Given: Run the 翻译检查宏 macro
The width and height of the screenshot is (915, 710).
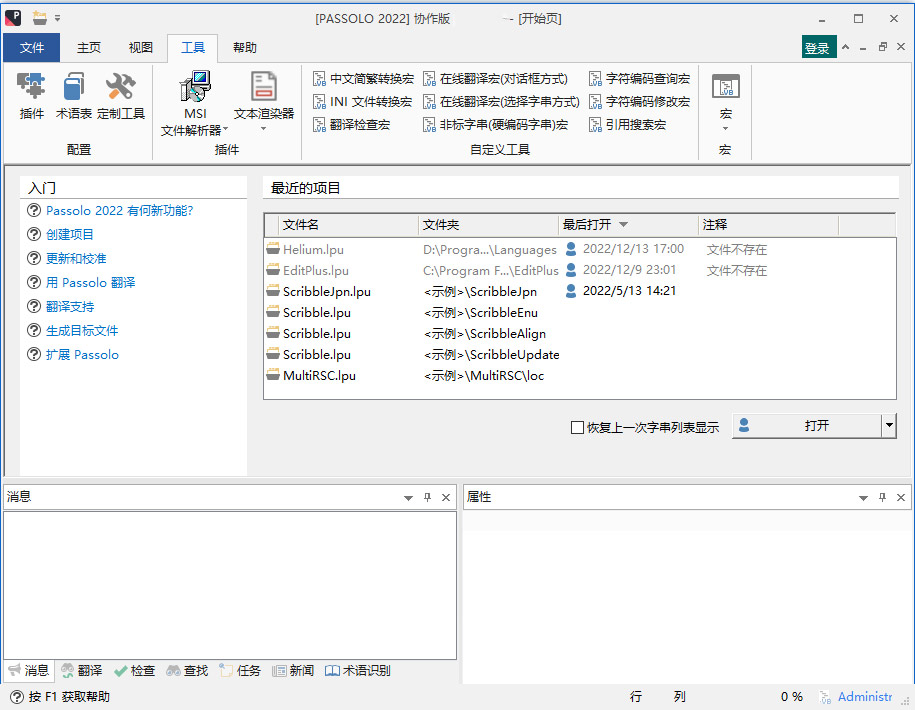Looking at the screenshot, I should 355,124.
